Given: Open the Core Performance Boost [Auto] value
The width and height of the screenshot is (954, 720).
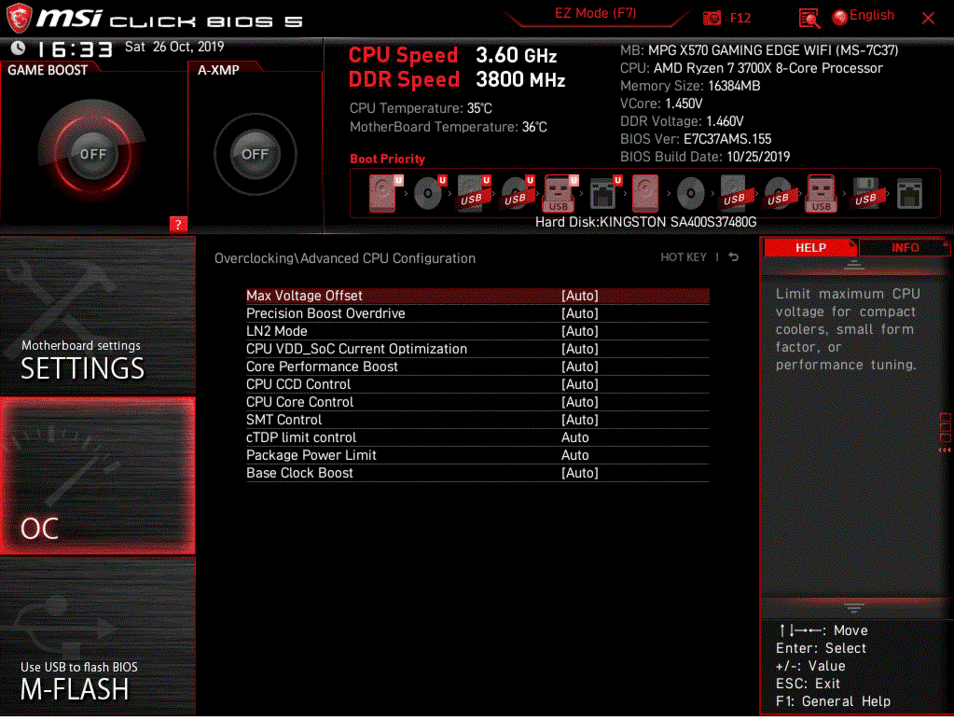Looking at the screenshot, I should (580, 366).
